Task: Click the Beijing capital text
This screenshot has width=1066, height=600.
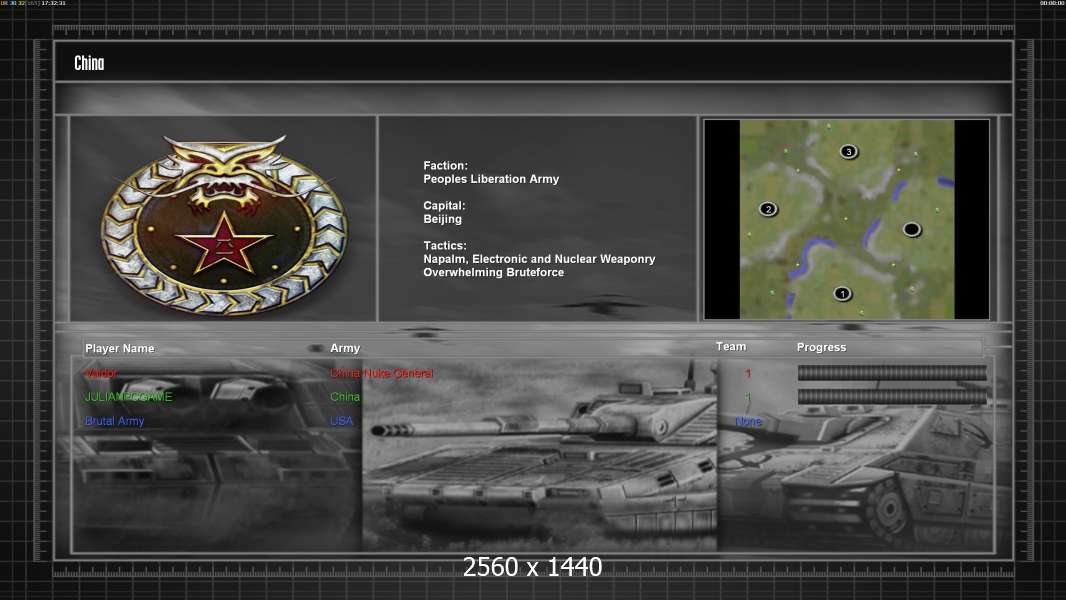Action: (x=443, y=219)
